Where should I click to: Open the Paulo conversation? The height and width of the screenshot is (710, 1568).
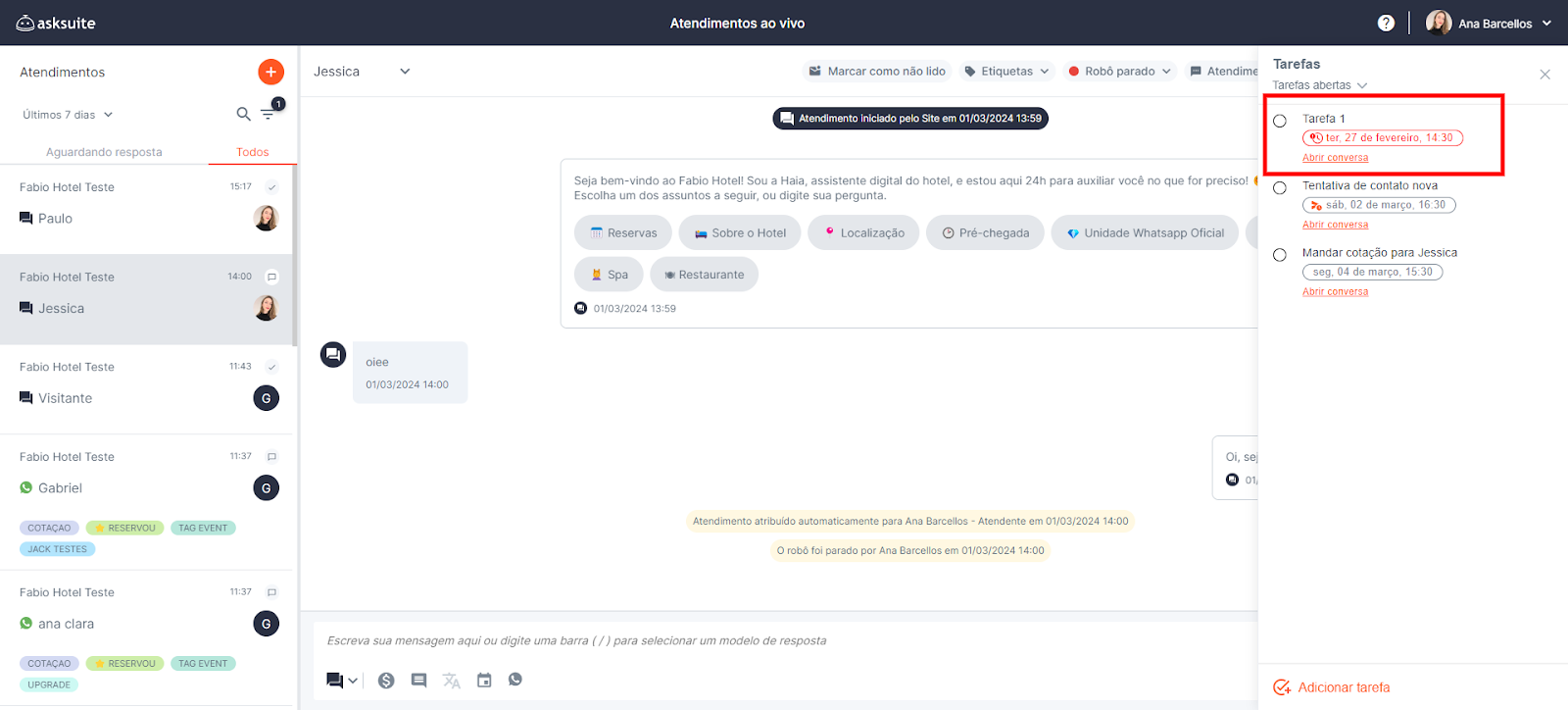[x=147, y=209]
